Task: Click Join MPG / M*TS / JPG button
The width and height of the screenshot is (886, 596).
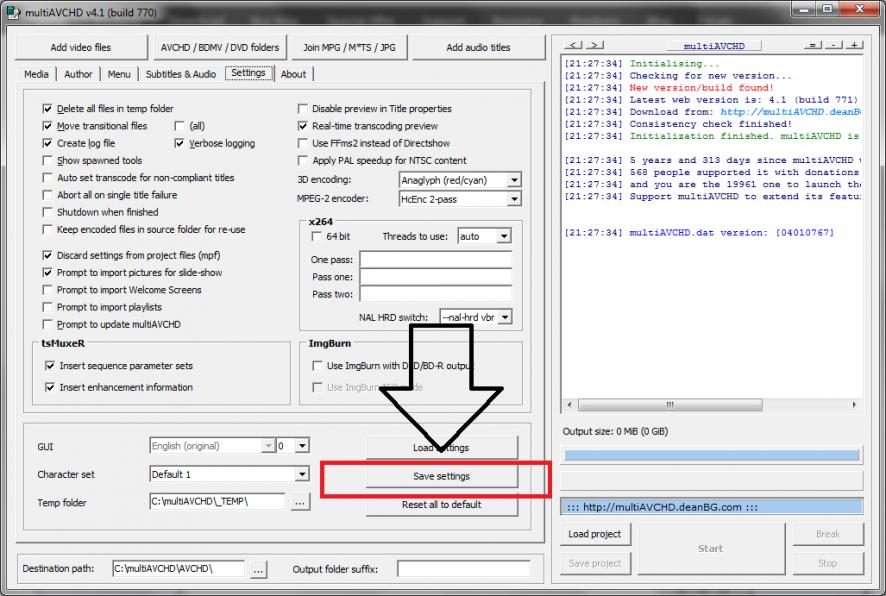Action: (349, 47)
